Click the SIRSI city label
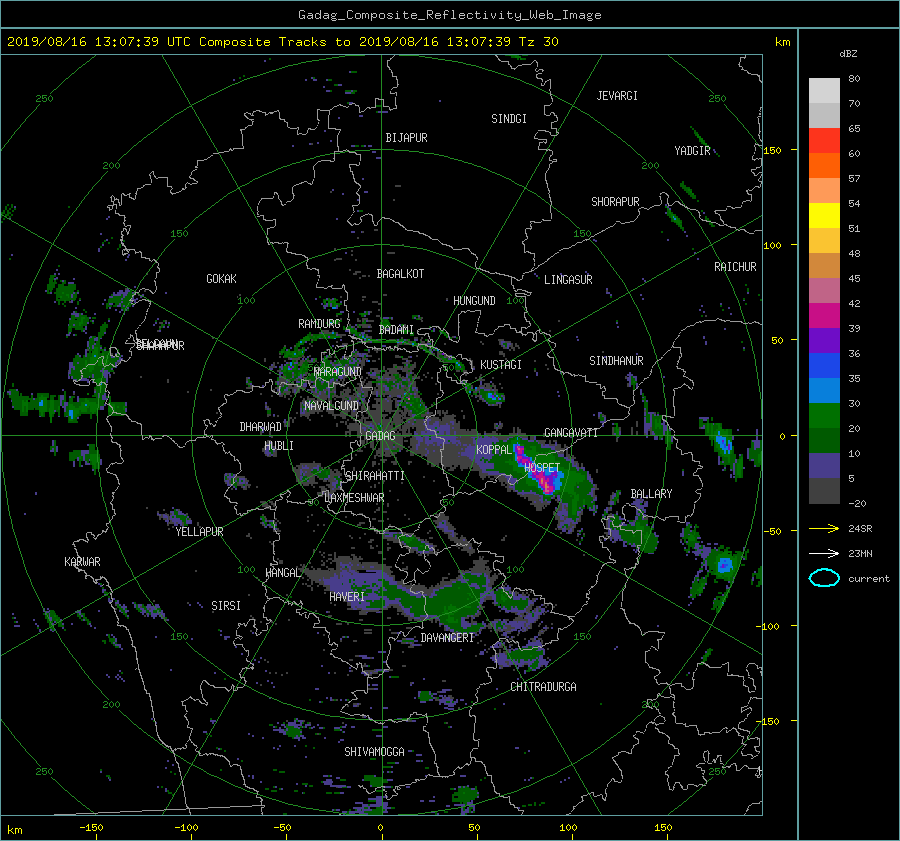The width and height of the screenshot is (900, 841). coord(226,606)
